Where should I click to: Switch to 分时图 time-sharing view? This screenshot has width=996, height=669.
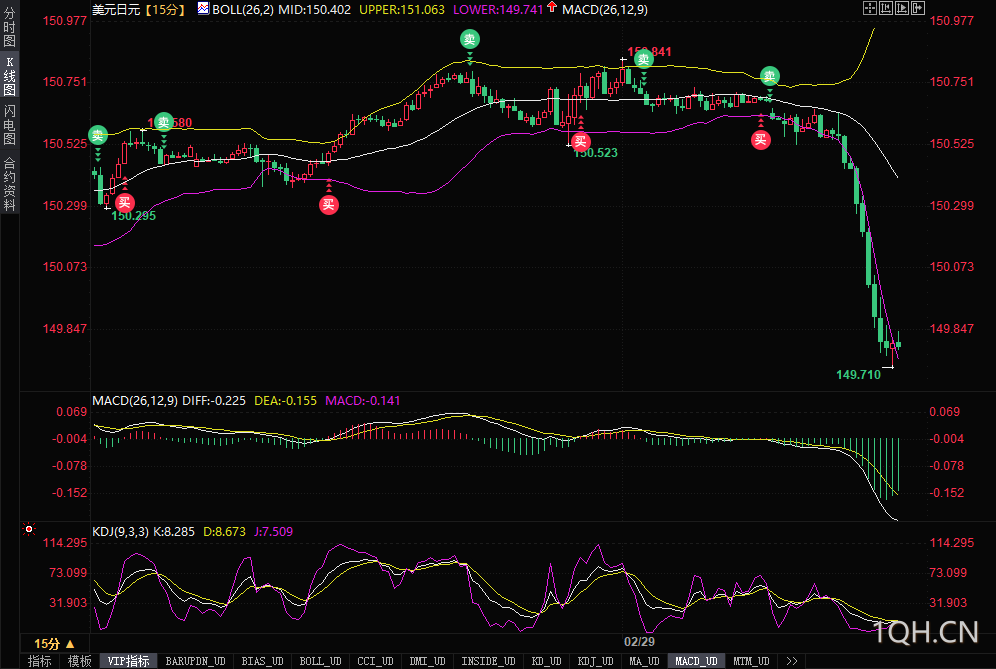point(10,26)
